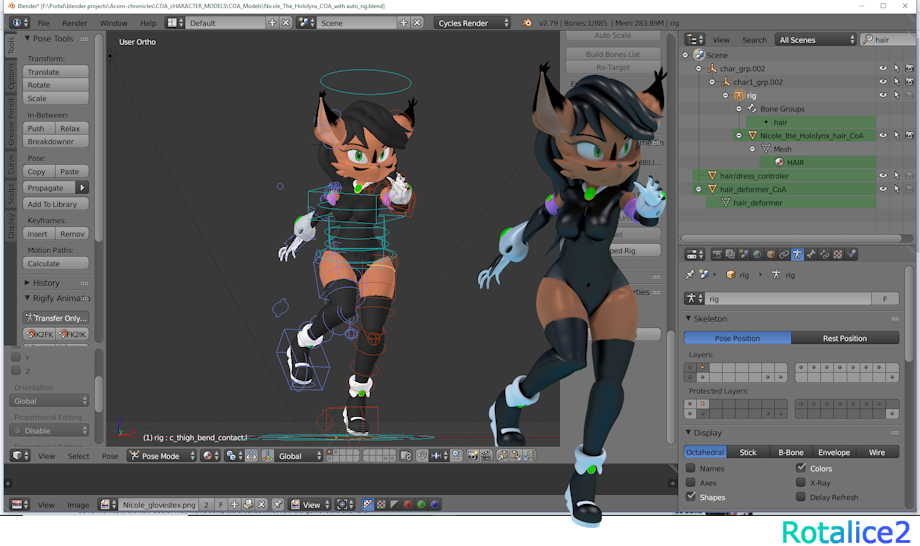
Task: Click the OpenGL render animation clapper icon
Action: coord(486,456)
